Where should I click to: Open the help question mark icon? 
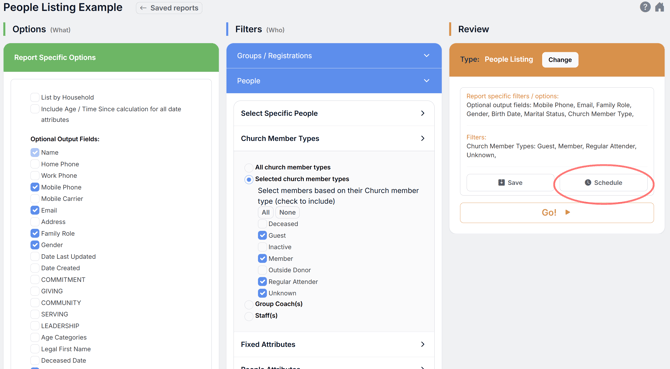pos(645,7)
